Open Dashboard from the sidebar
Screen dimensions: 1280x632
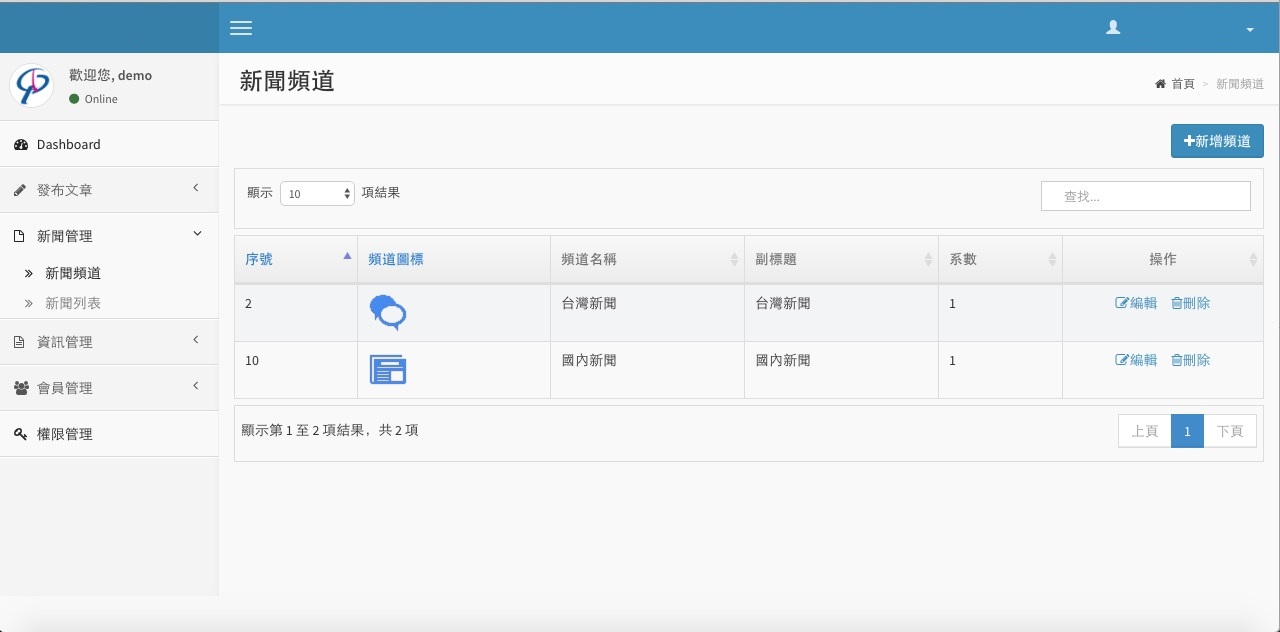68,144
